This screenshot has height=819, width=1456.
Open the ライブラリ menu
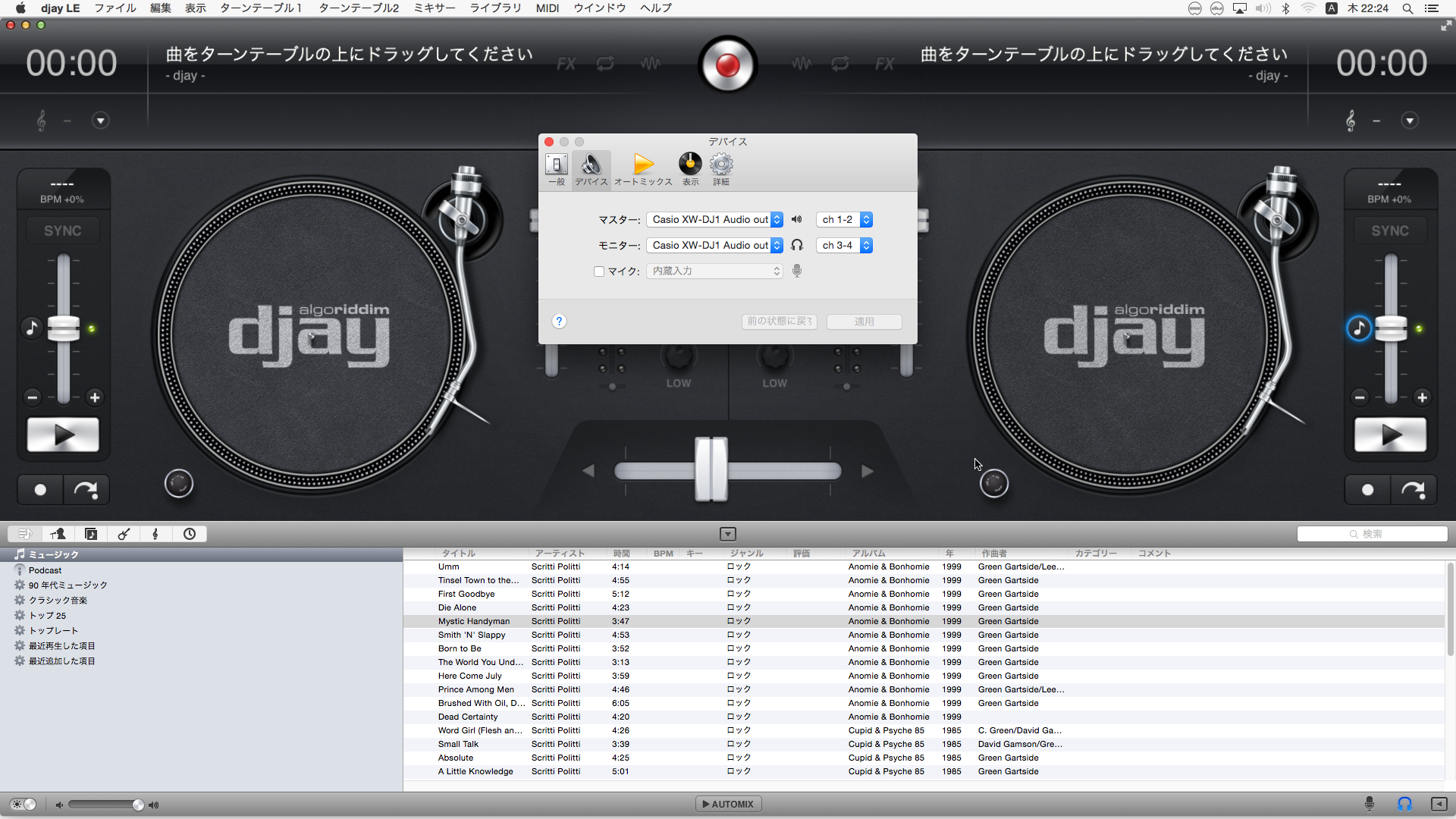[495, 8]
